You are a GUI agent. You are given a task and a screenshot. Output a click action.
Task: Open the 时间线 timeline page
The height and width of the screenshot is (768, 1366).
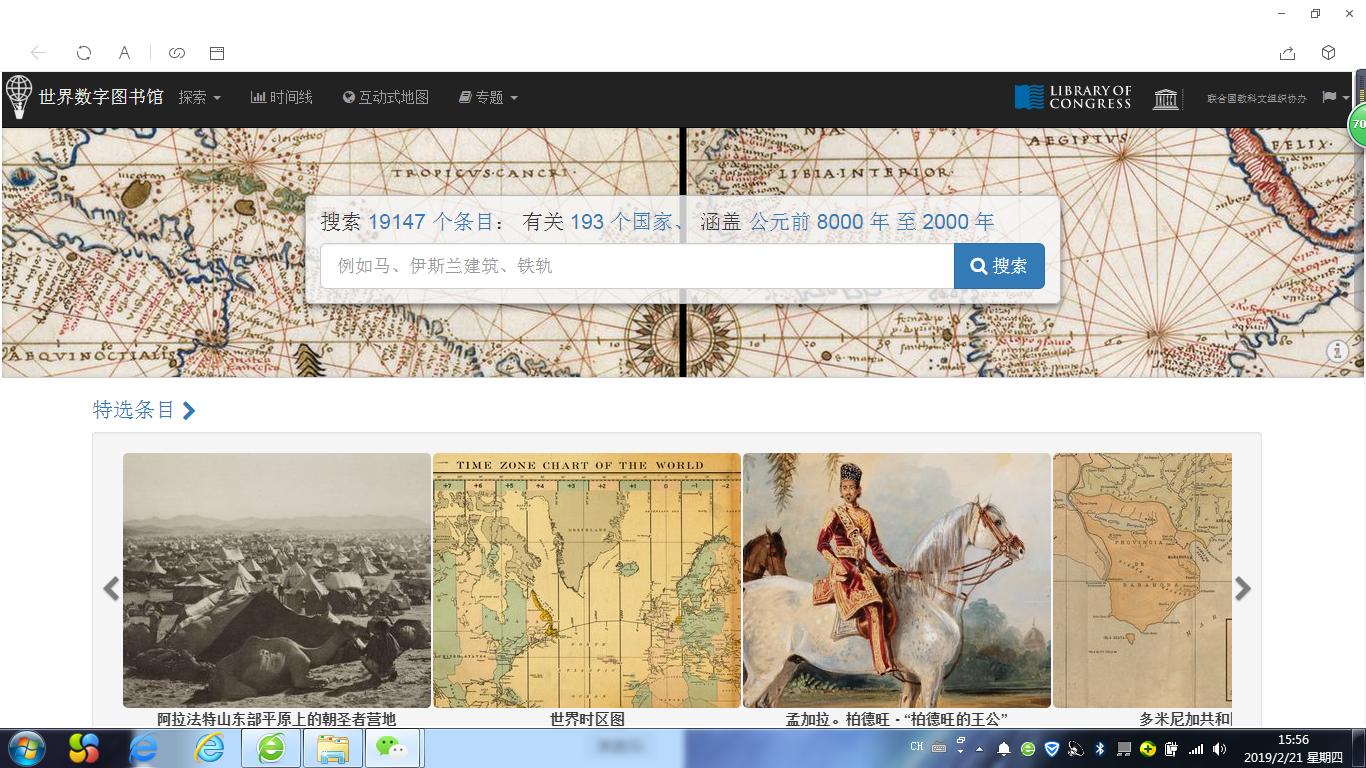(x=282, y=97)
